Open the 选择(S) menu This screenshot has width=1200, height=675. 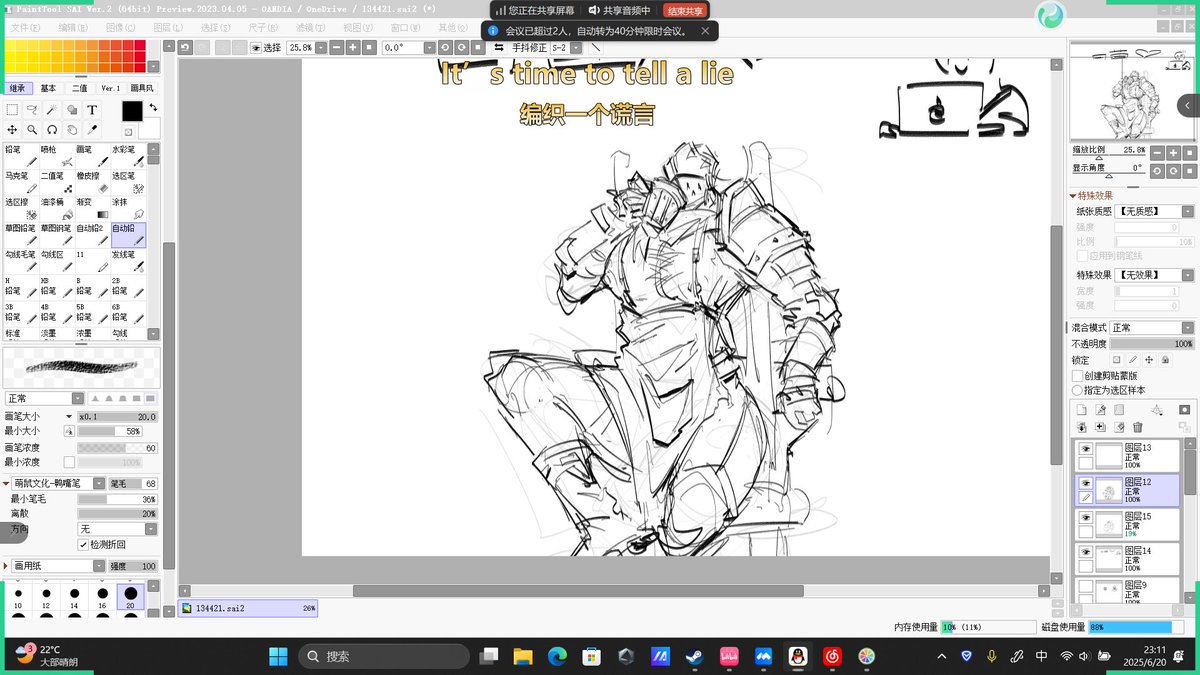point(215,27)
